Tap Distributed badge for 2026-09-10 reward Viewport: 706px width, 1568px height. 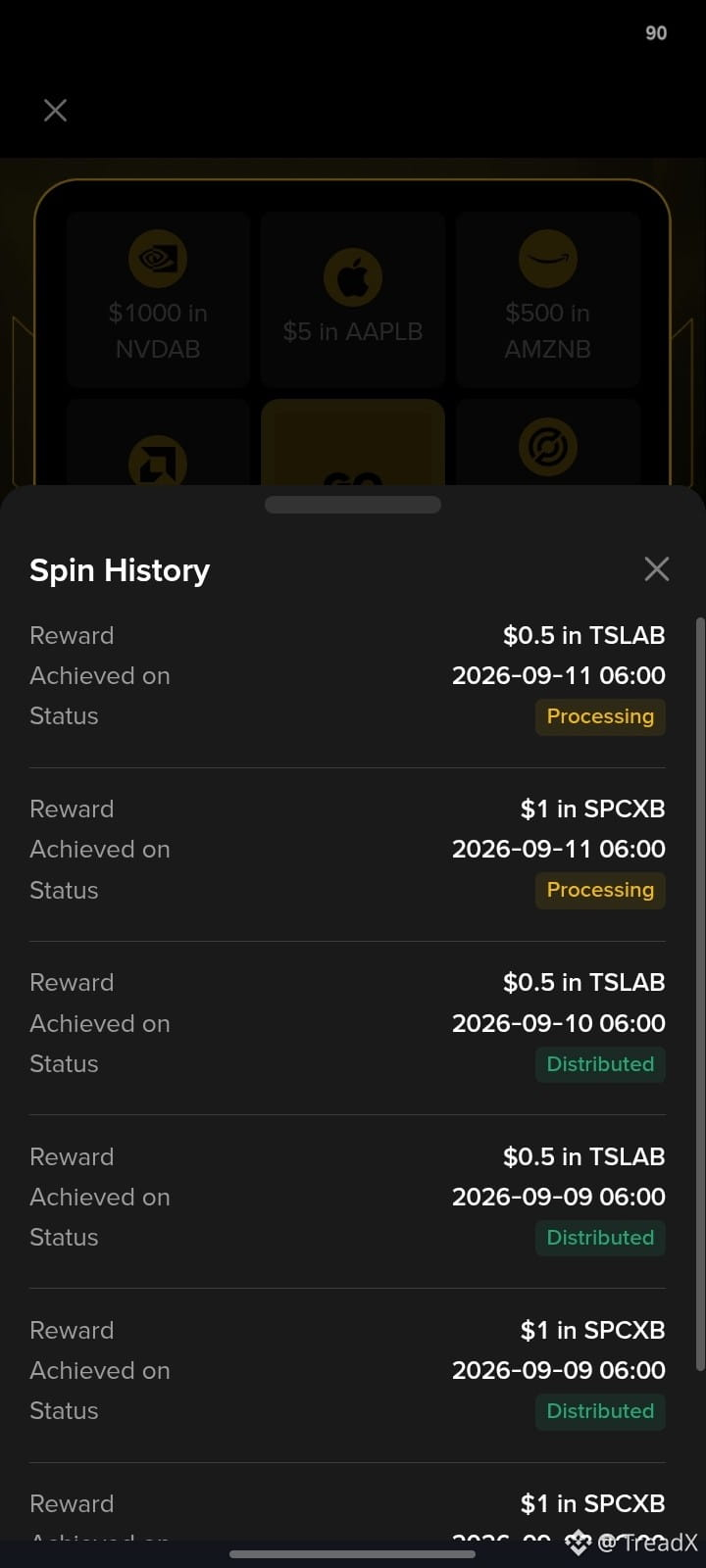tap(600, 1064)
